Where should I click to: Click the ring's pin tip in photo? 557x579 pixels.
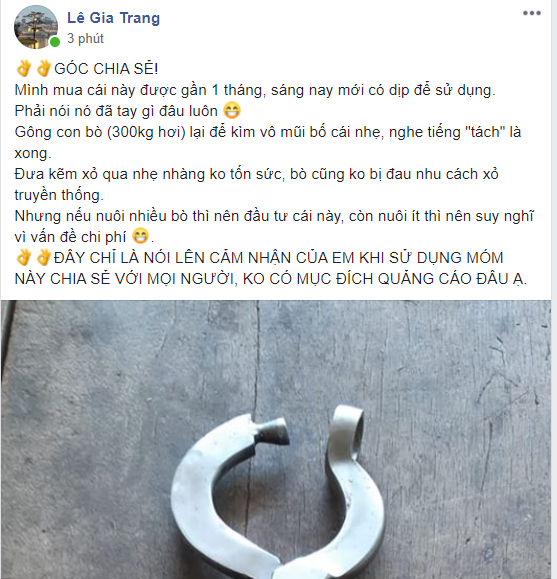(273, 432)
